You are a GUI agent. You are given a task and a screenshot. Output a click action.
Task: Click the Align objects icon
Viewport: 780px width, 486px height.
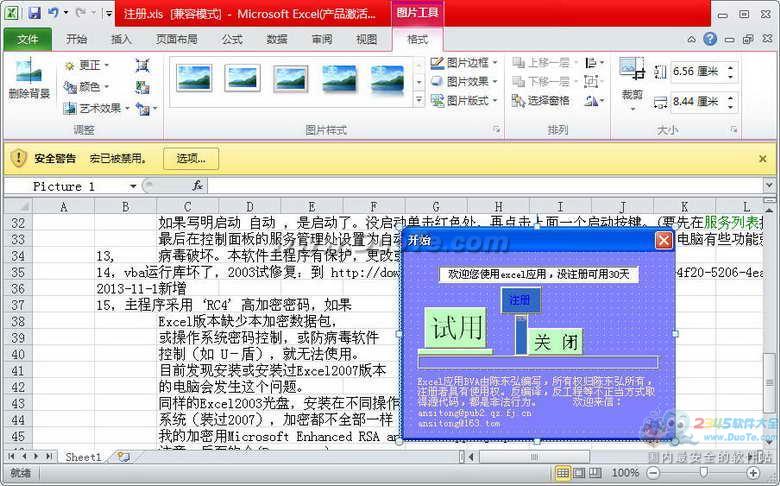(593, 63)
